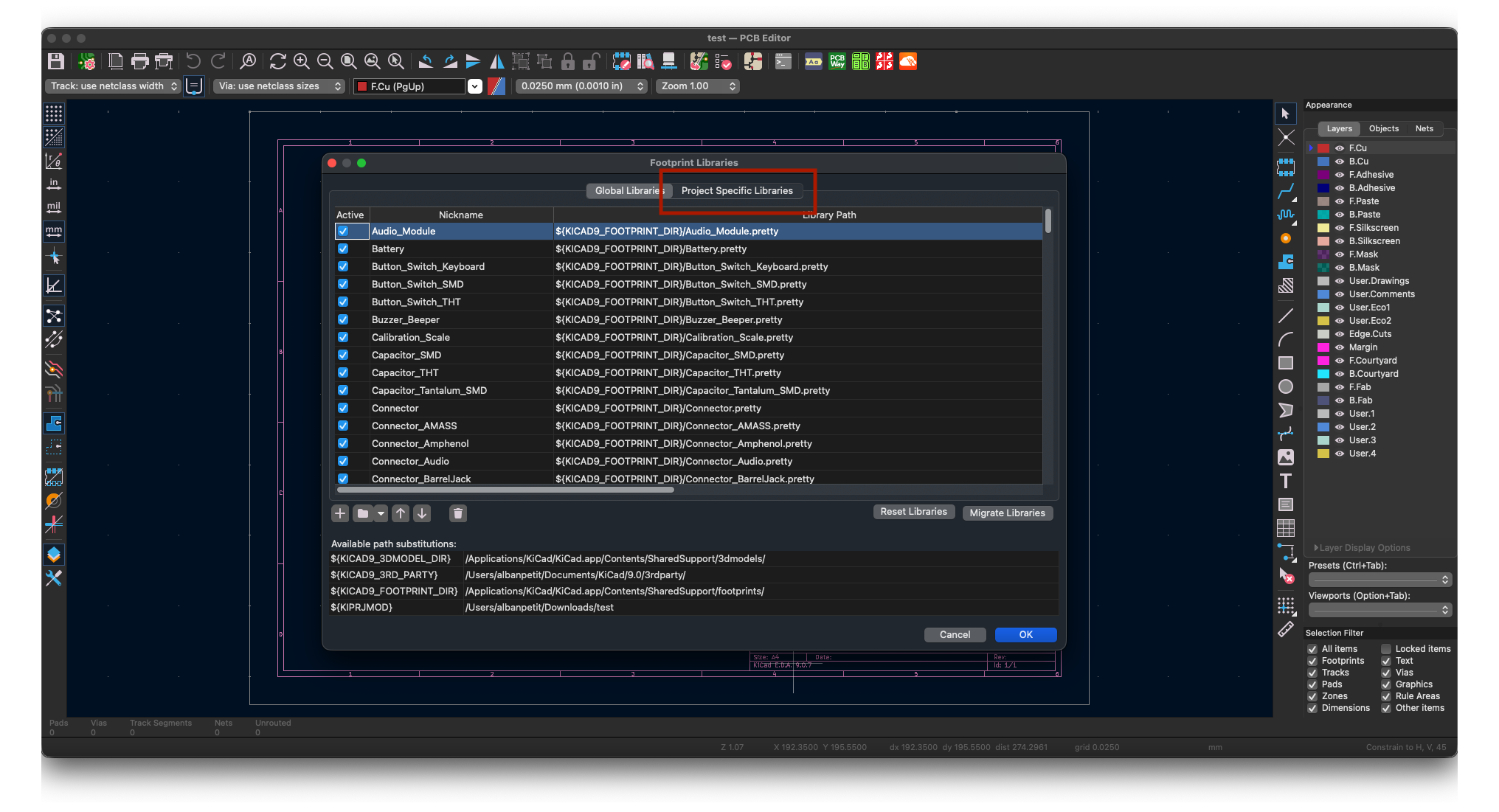
Task: Click the Zoom to Fit icon
Action: tap(348, 62)
